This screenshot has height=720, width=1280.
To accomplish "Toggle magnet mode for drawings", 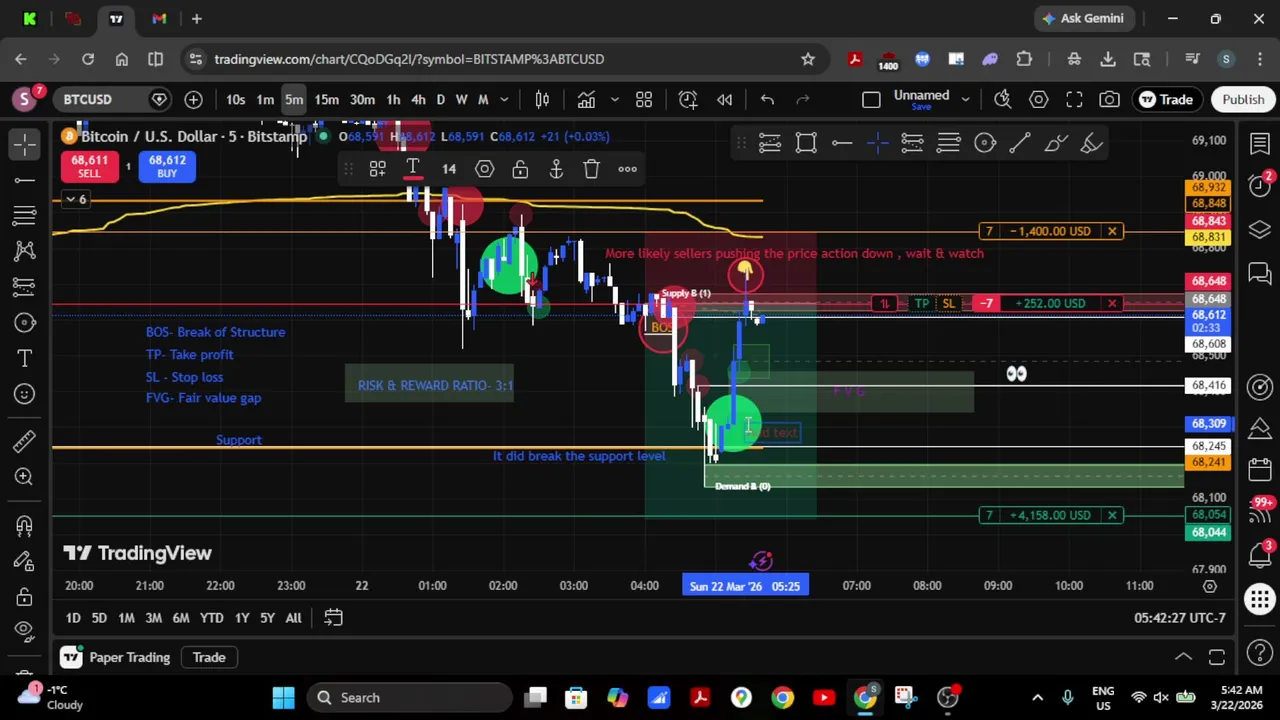I will point(25,525).
